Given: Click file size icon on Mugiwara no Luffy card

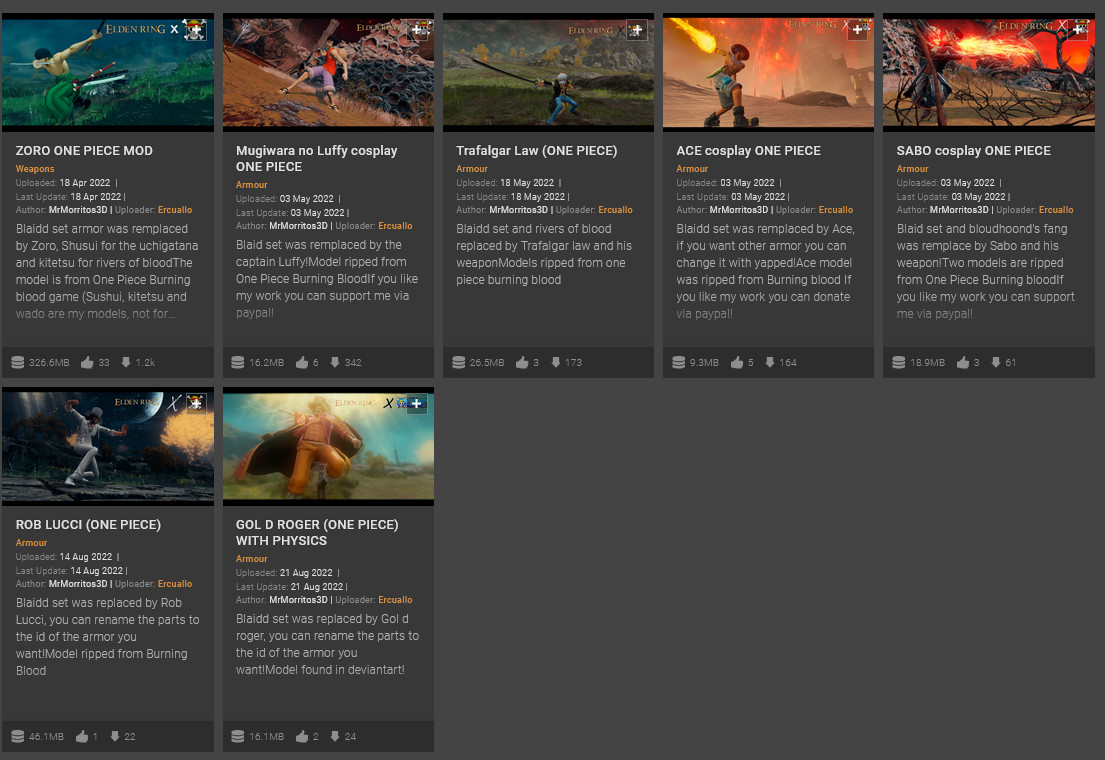Looking at the screenshot, I should (x=237, y=362).
